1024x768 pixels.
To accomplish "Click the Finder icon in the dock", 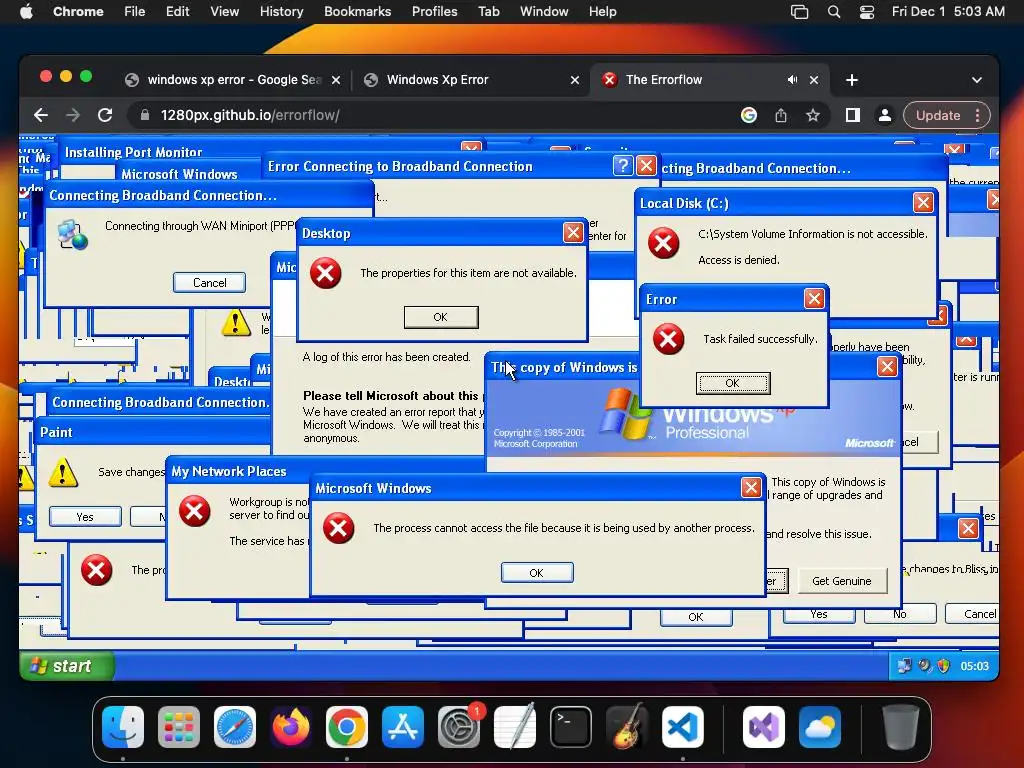I will 123,727.
